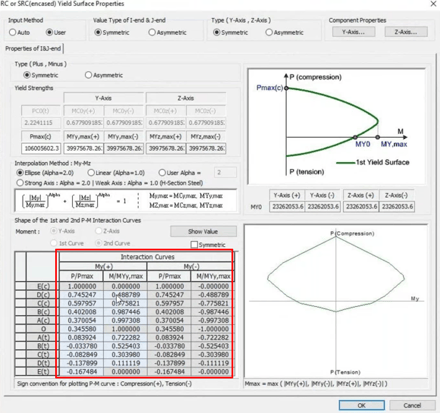The width and height of the screenshot is (440, 413).
Task: Select Asymmetric under Type (Y-Axis, Z-Axis)
Action: coord(269,32)
